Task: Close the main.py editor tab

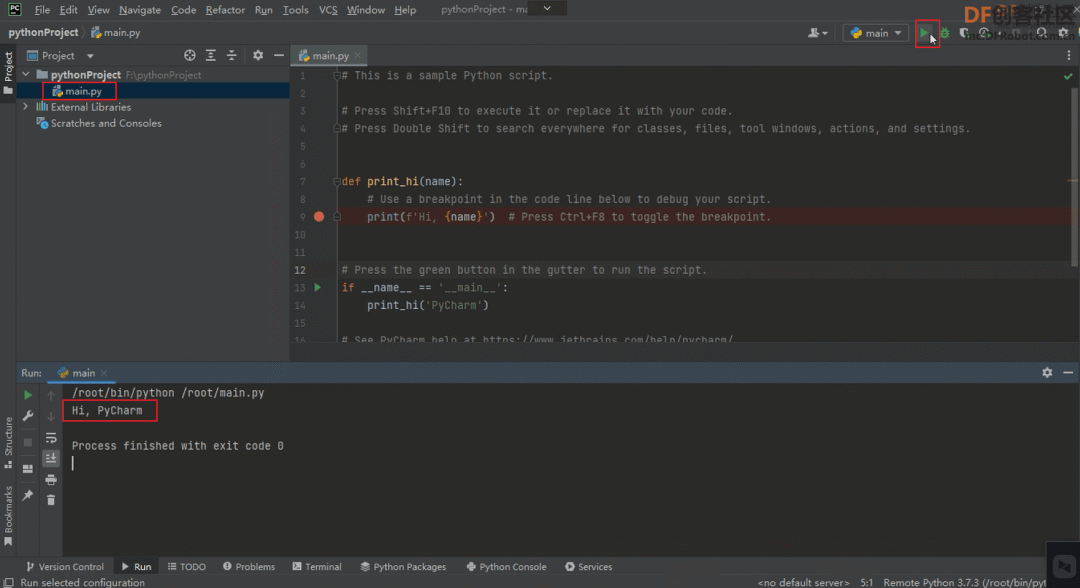Action: [357, 56]
